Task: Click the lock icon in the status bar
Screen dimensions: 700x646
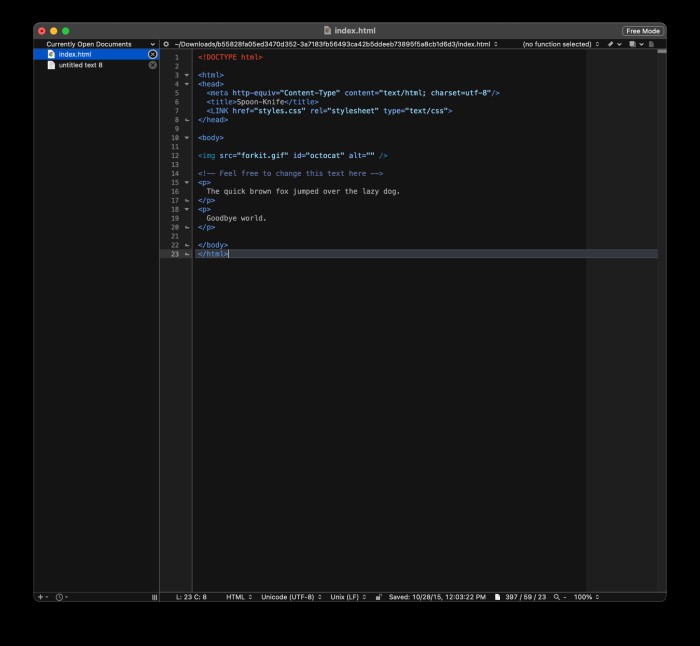Action: coord(378,597)
